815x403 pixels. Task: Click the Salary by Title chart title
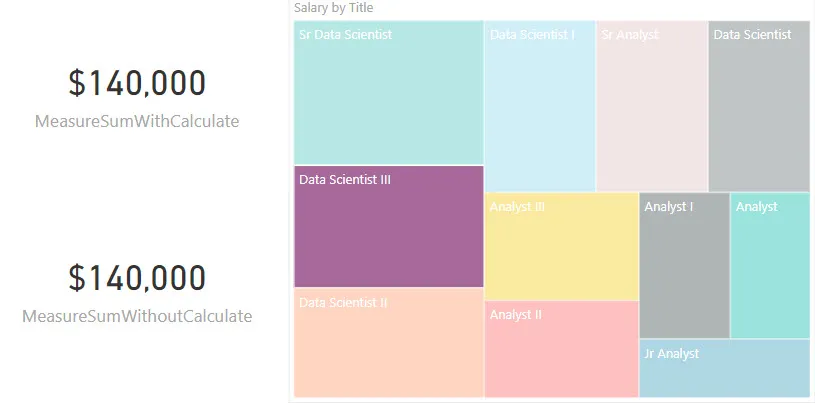pos(334,8)
